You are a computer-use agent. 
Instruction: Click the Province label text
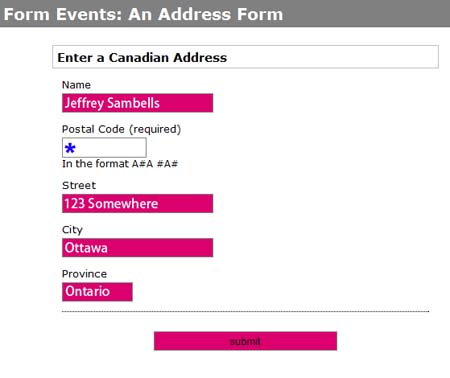pyautogui.click(x=84, y=274)
